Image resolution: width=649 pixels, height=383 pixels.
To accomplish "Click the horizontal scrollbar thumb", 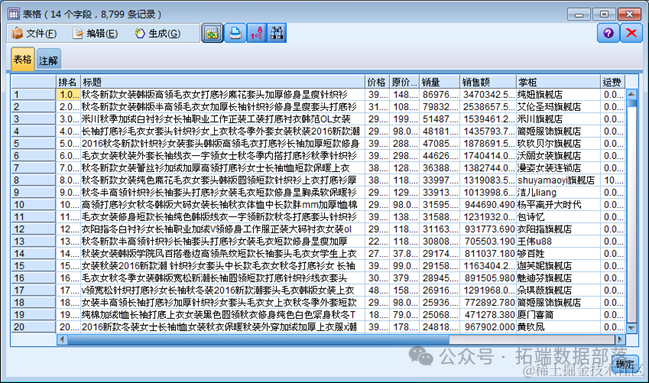I will (258, 340).
